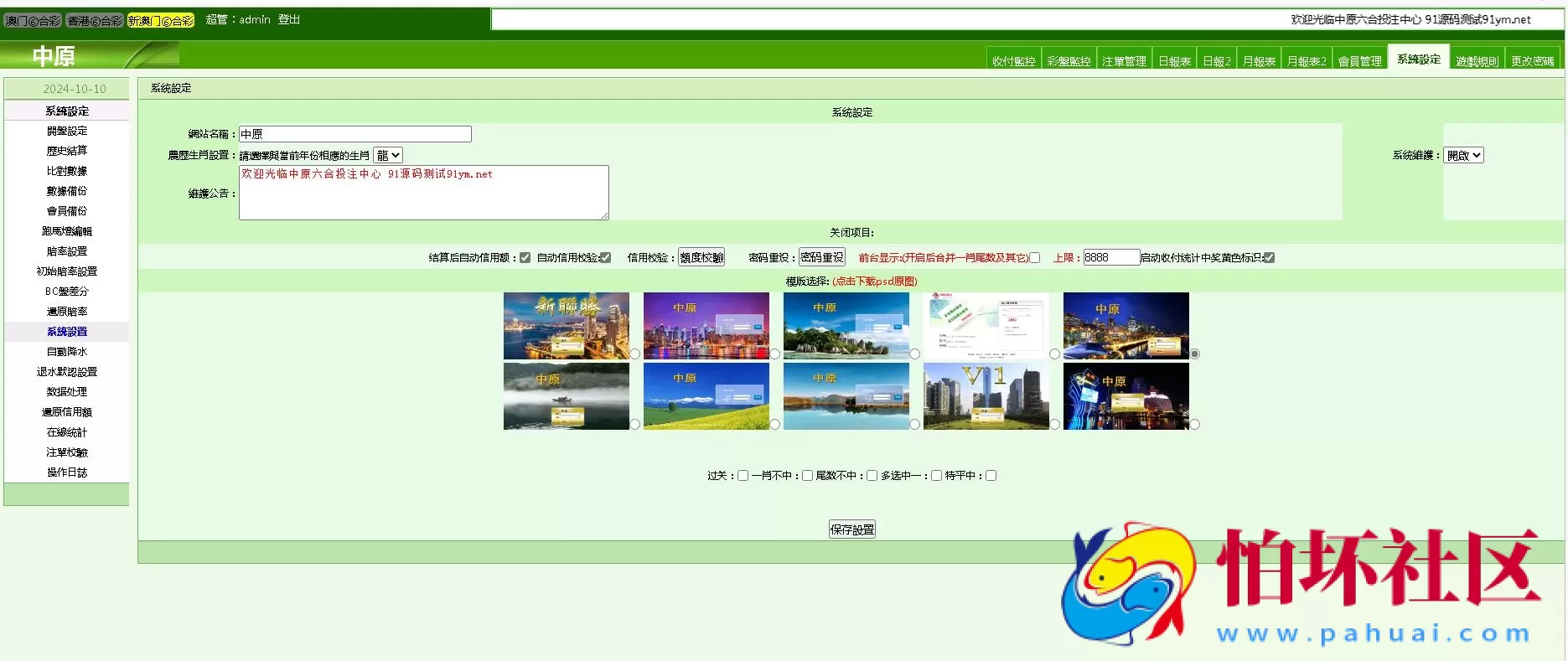Select the radio for the misty lake template
The height and width of the screenshot is (661, 1568).
(x=634, y=425)
